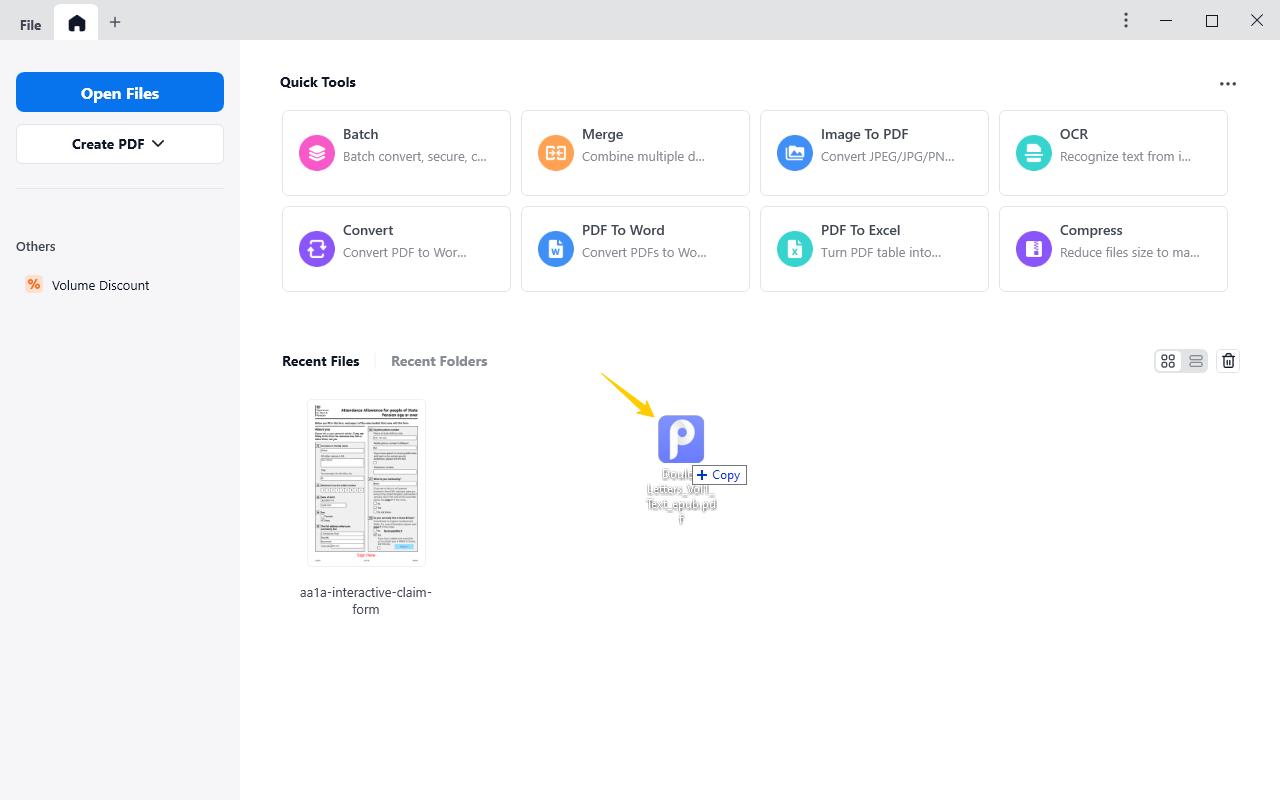The width and height of the screenshot is (1280, 800).
Task: Switch to grid thumbnail view
Action: (1168, 361)
